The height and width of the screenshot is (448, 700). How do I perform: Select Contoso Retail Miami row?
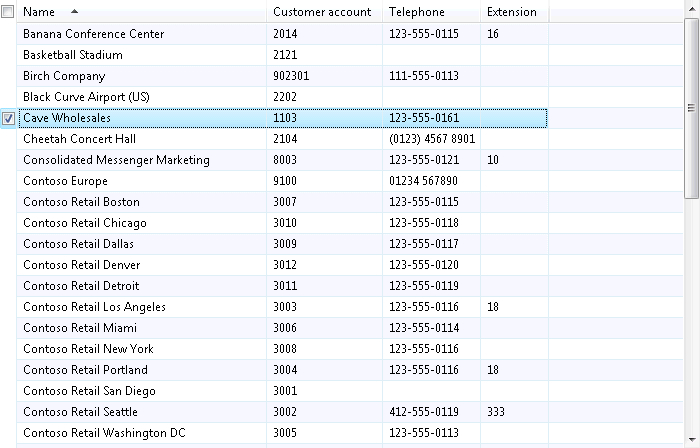coord(350,328)
